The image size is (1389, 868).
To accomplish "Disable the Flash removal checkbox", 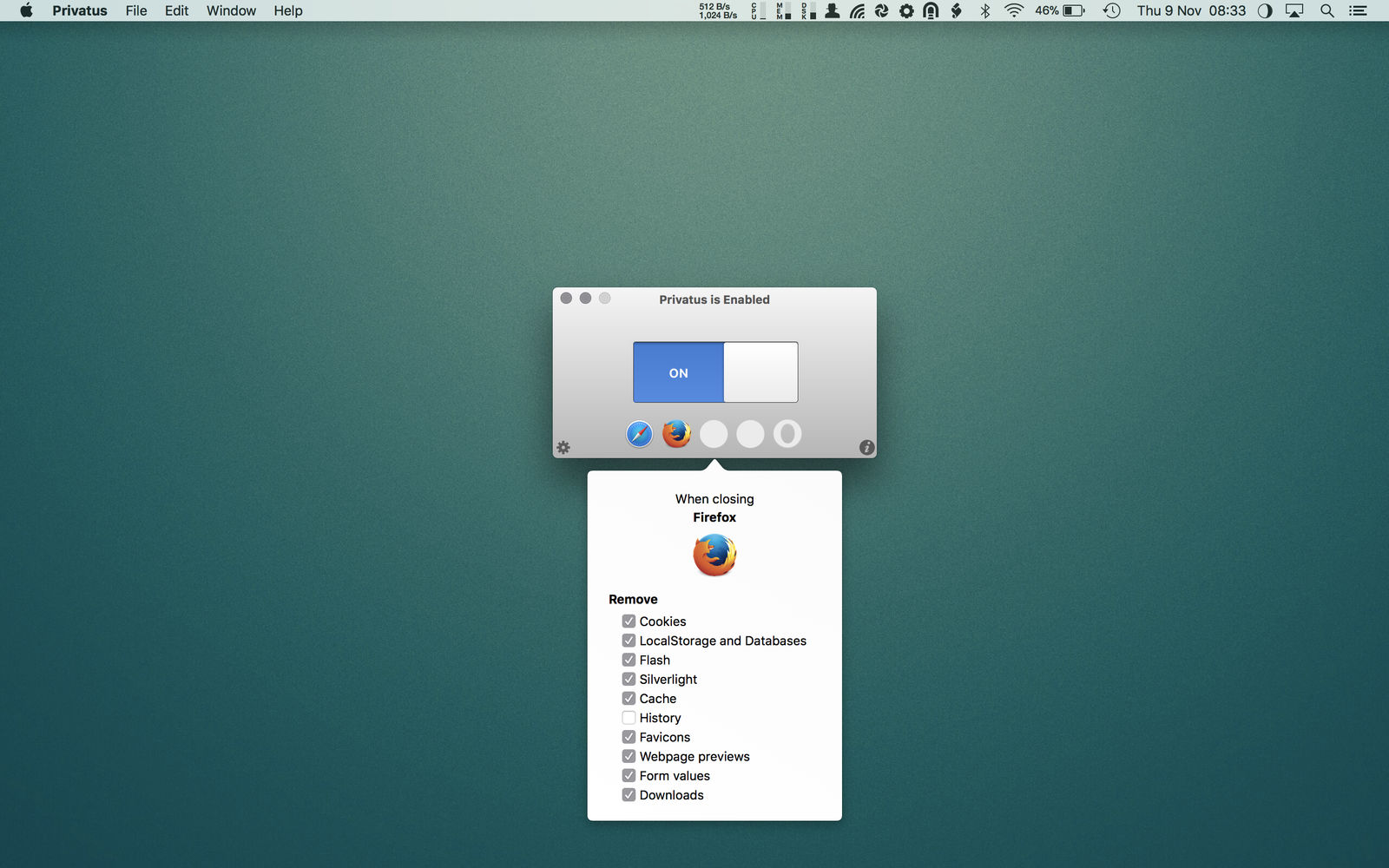I will pos(629,660).
